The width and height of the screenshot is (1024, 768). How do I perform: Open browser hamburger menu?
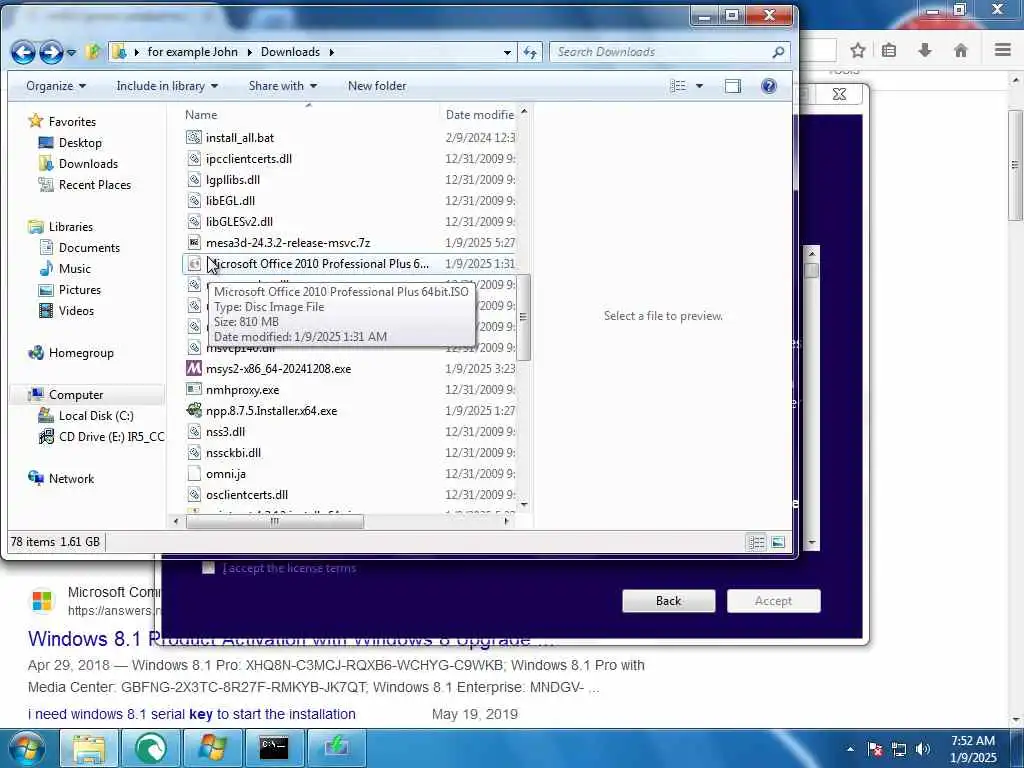(x=1003, y=50)
